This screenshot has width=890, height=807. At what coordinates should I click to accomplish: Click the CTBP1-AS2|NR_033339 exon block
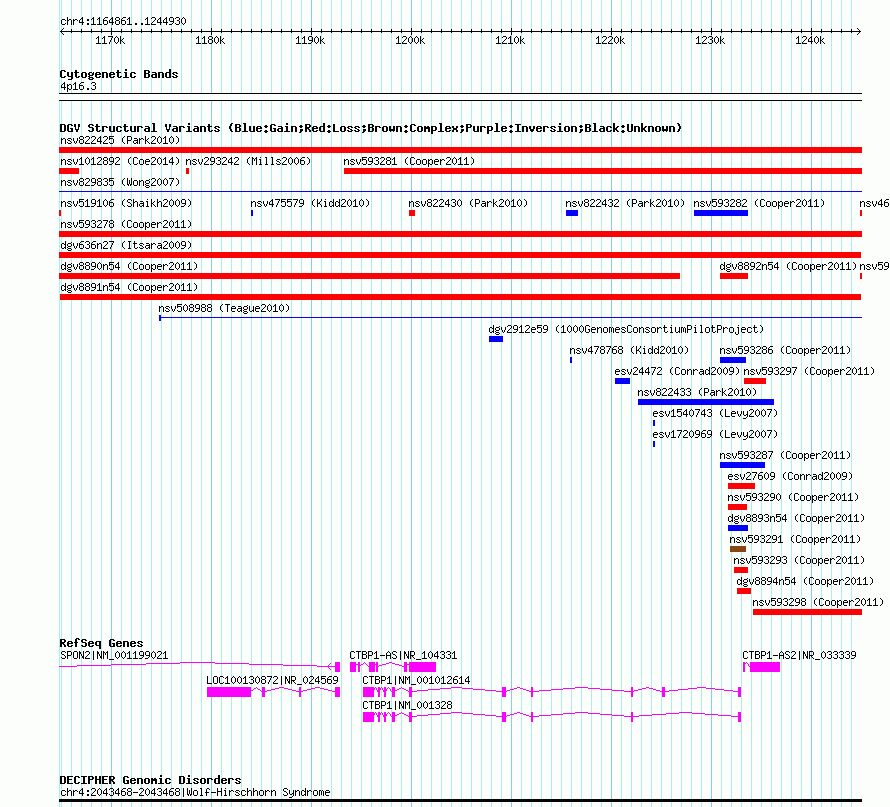click(x=765, y=667)
